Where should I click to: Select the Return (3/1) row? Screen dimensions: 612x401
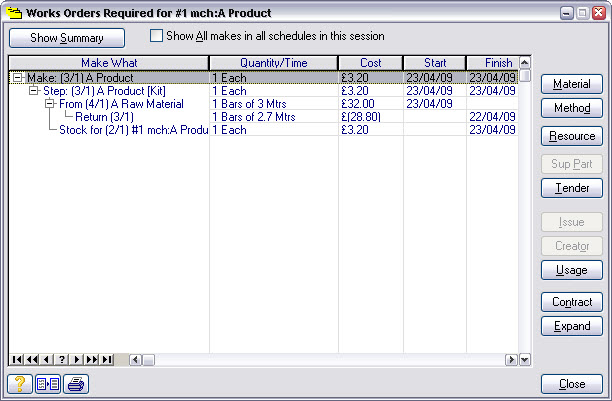pos(263,117)
